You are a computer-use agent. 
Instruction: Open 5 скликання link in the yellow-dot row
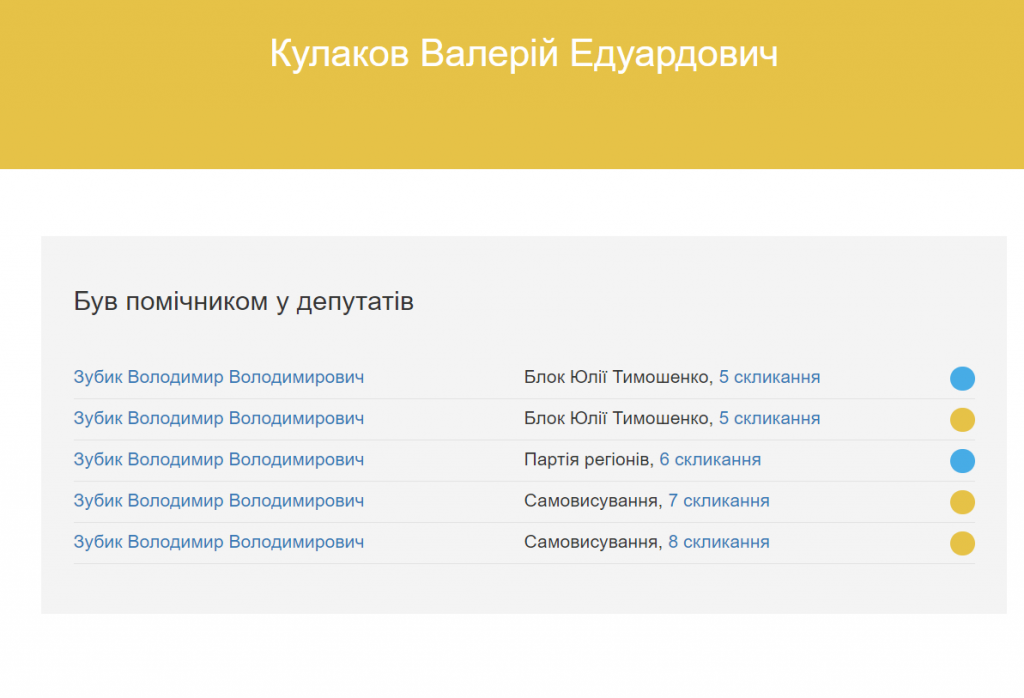[x=769, y=418]
